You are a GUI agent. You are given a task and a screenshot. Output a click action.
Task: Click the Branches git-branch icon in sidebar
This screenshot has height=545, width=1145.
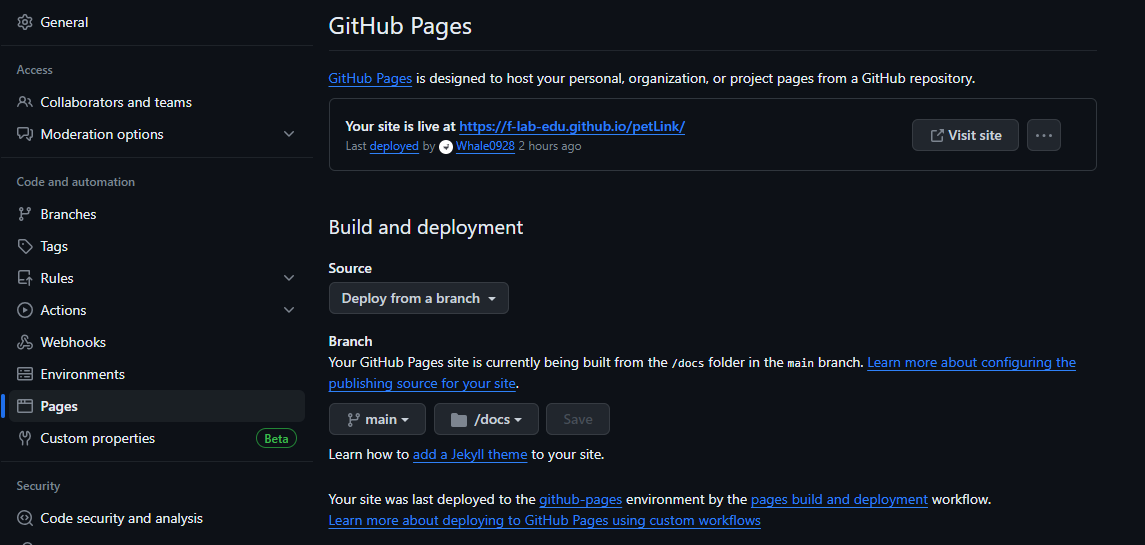25,214
